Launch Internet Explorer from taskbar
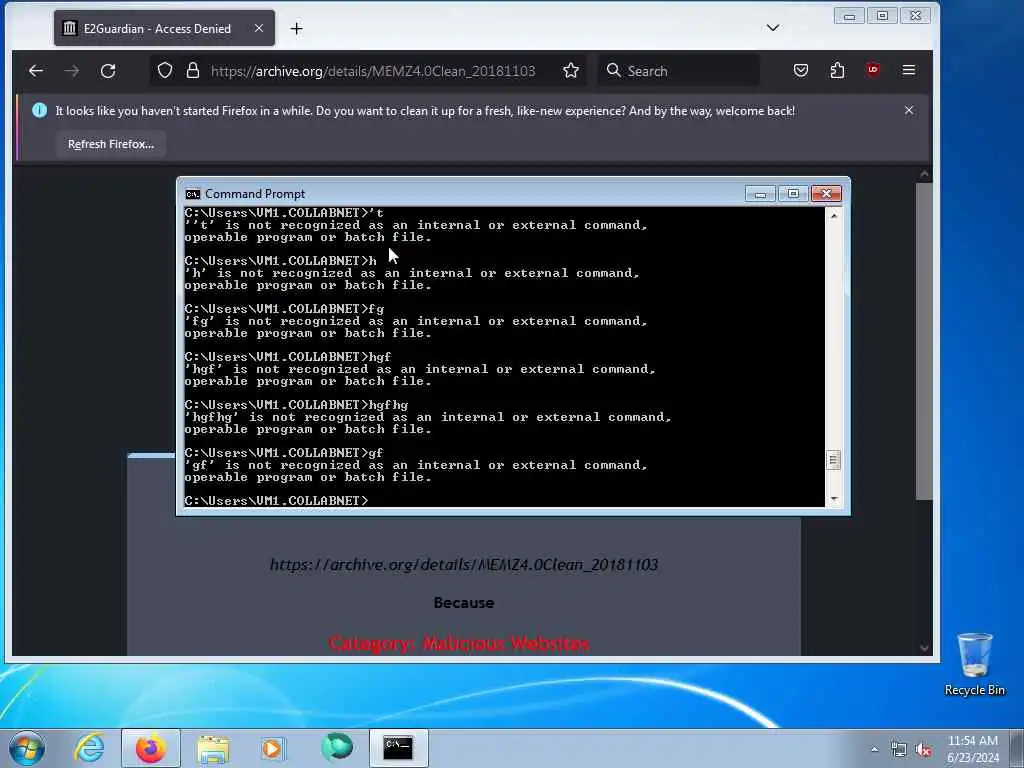Screen dimensions: 1024x768 pos(89,748)
